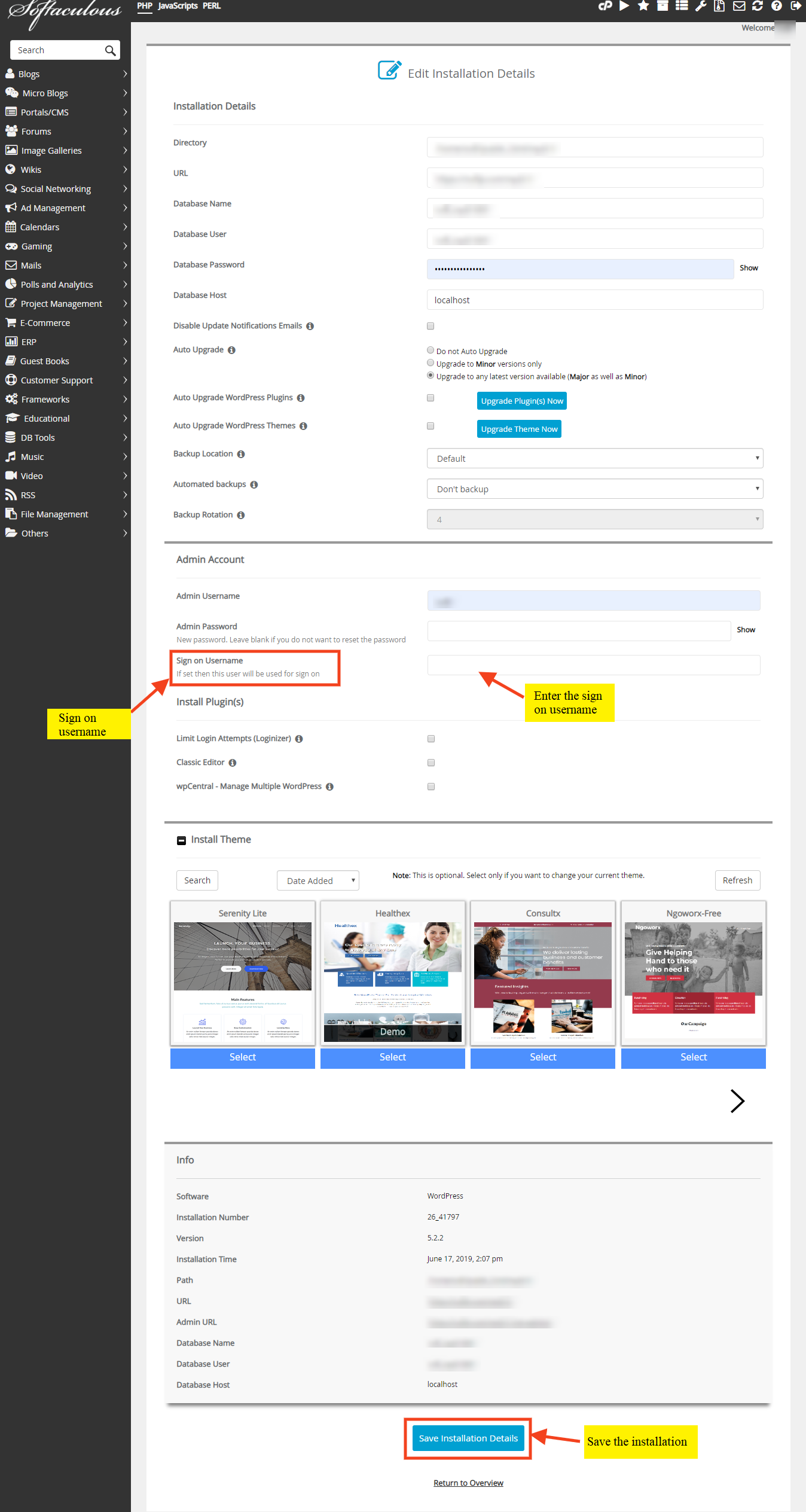Image resolution: width=806 pixels, height=1512 pixels.
Task: Click the Sign on Username input field
Action: [594, 665]
